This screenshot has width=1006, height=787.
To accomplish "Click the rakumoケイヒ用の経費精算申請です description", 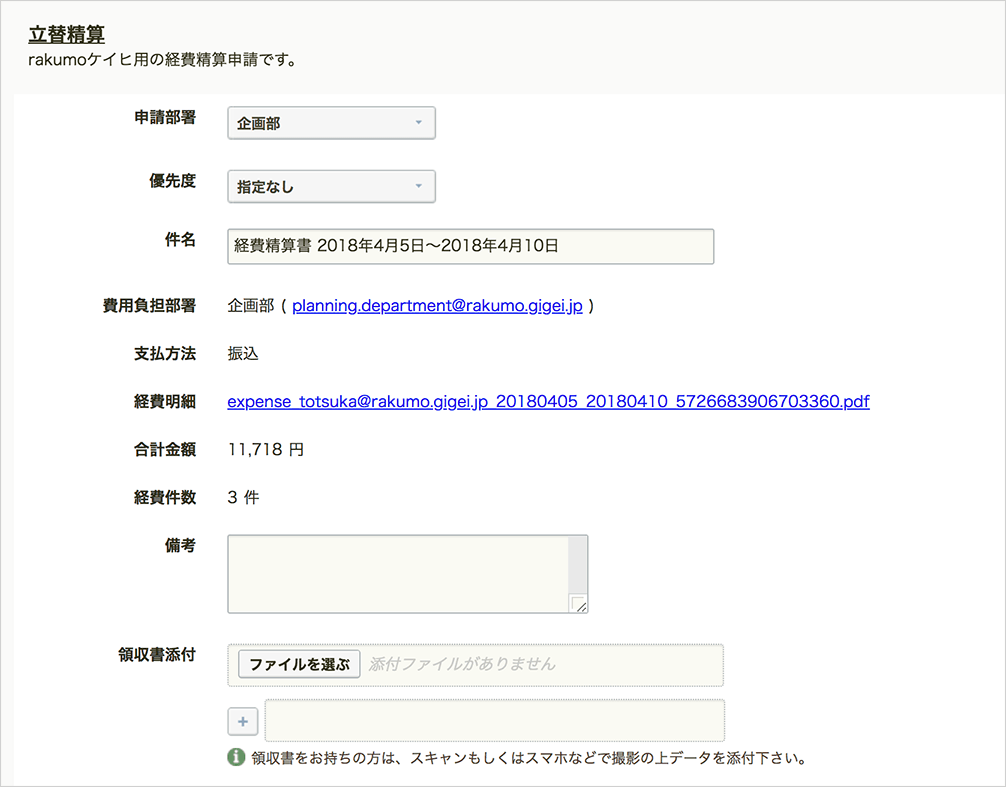I will 162,60.
